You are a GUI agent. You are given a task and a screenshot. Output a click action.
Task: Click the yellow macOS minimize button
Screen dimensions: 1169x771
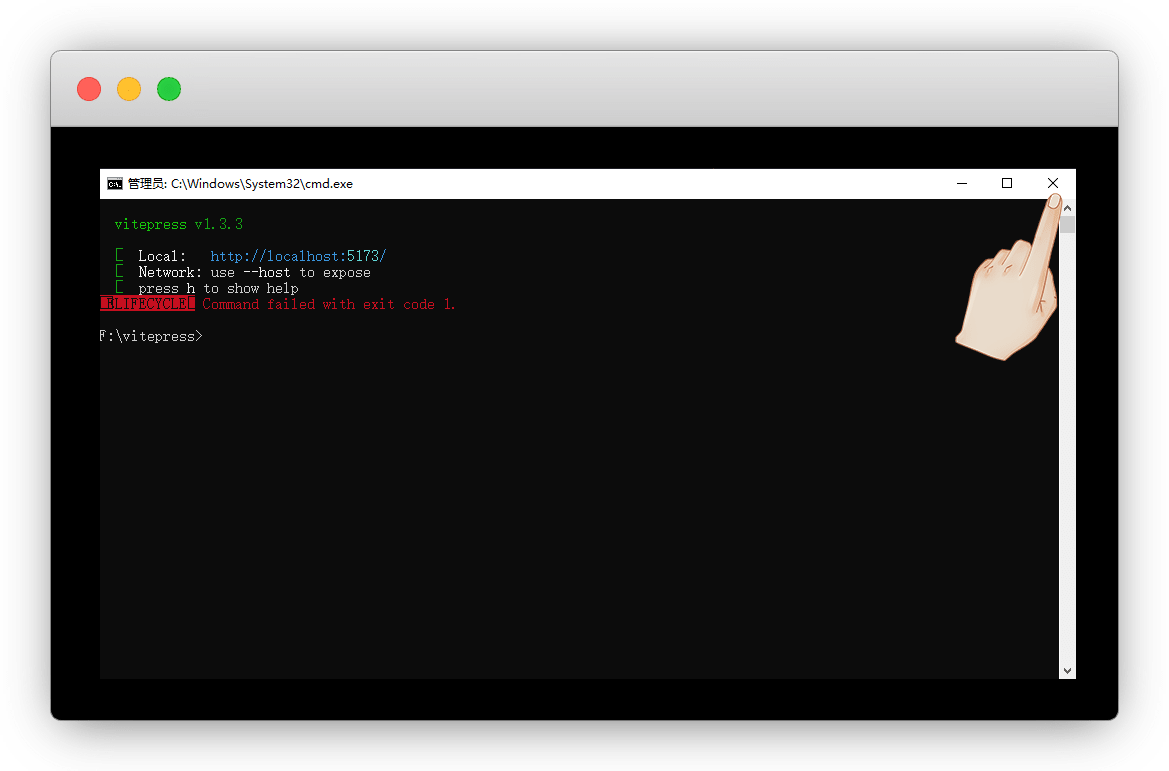129,89
